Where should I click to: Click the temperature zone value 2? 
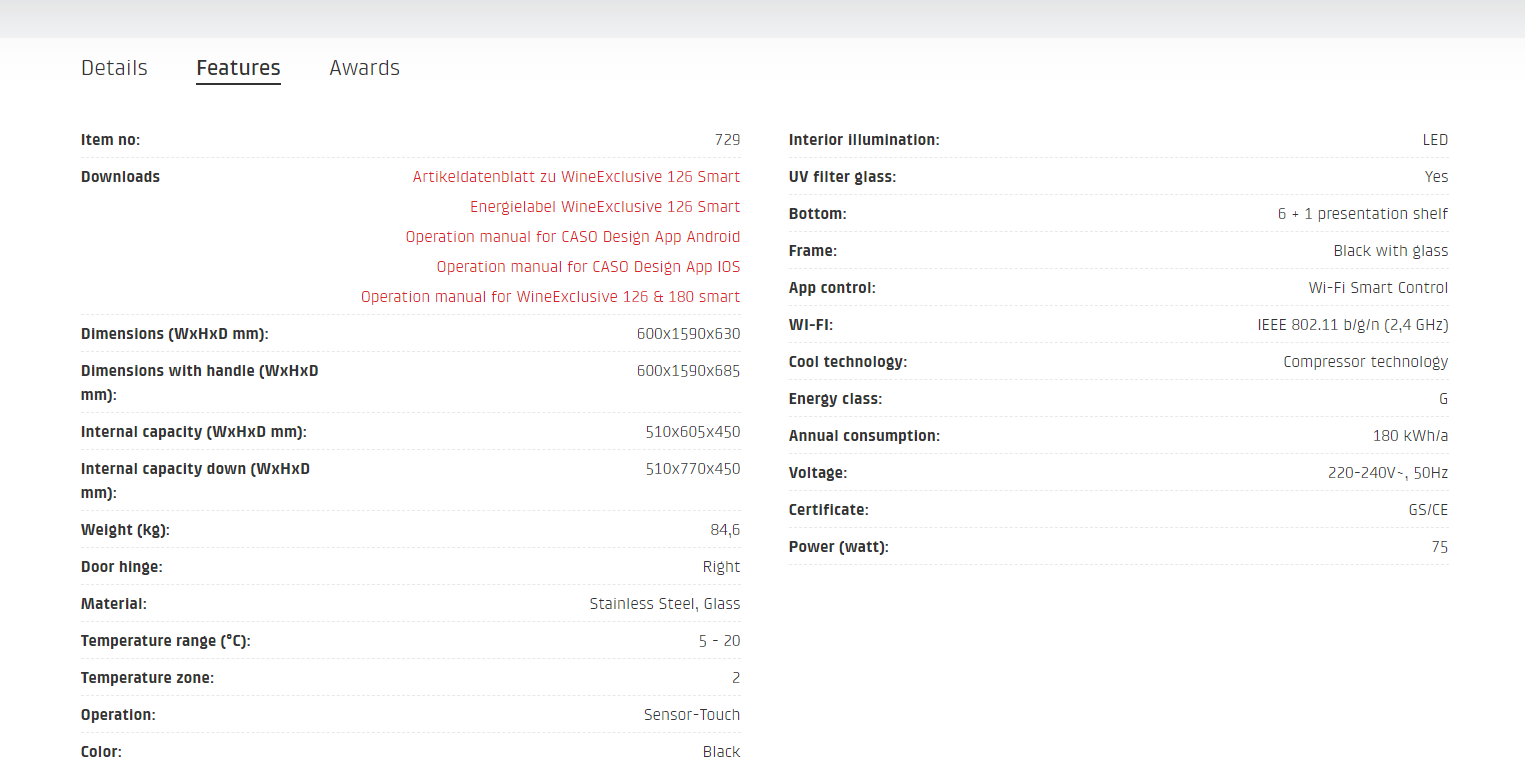(736, 678)
